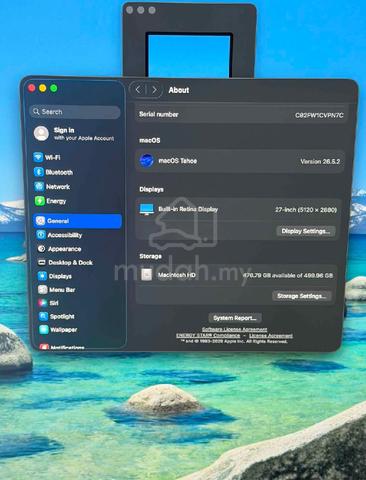Open the Energy settings pane

pyautogui.click(x=51, y=201)
